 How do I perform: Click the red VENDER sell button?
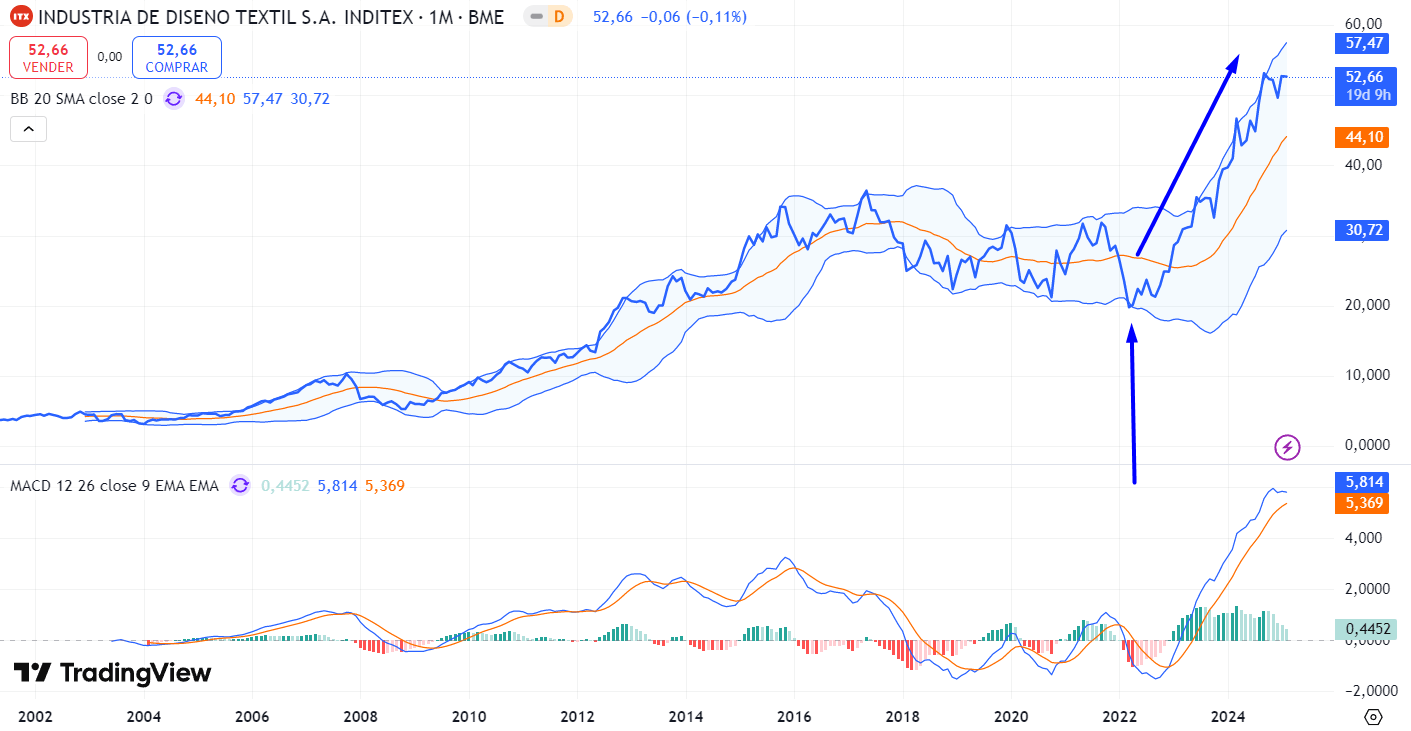(x=48, y=58)
